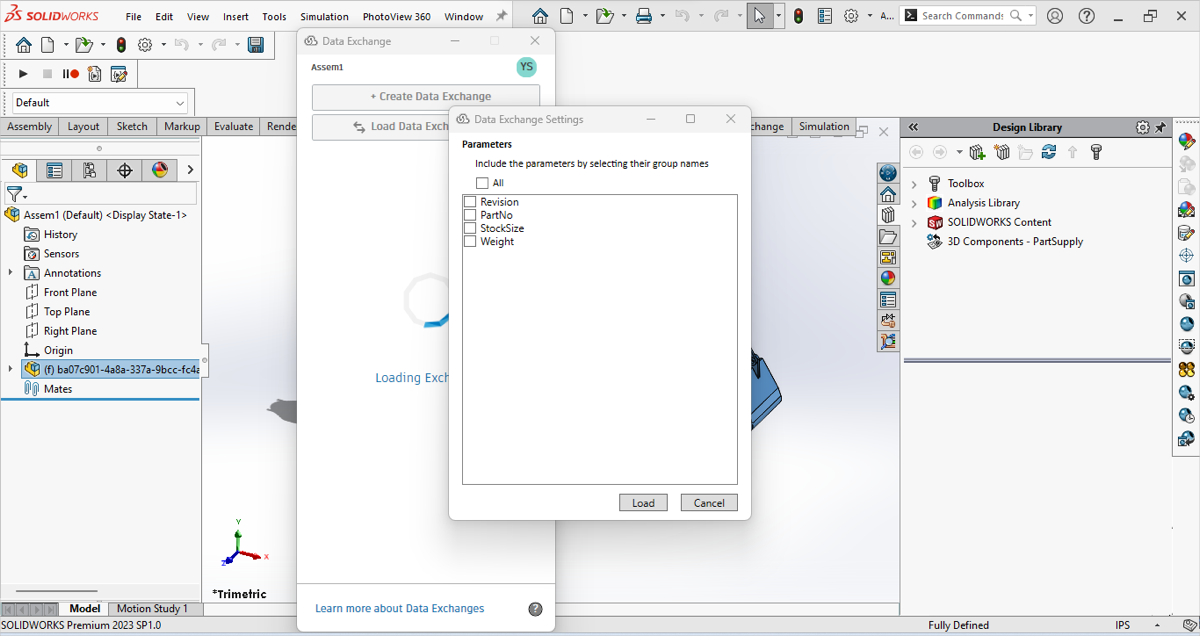
Task: Click the user login profile icon
Action: (x=1055, y=16)
